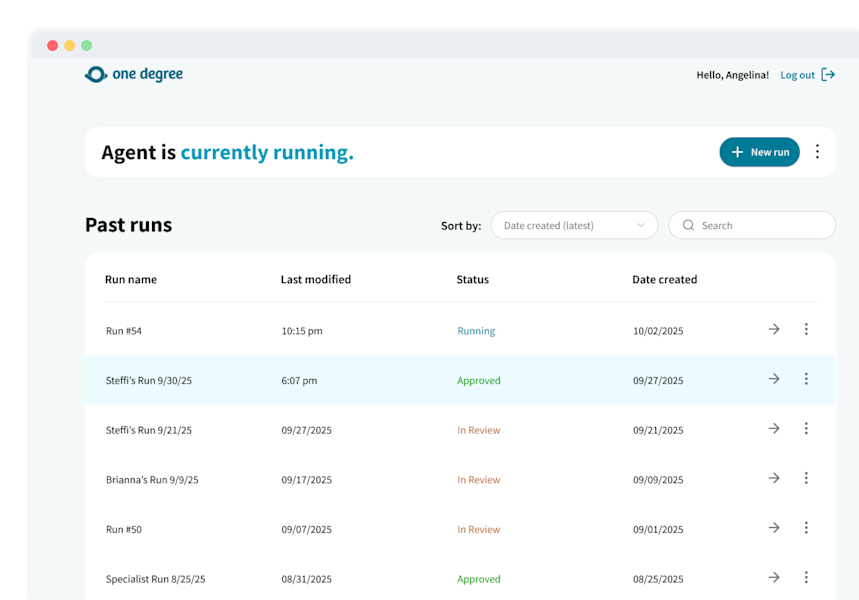The image size is (859, 600).
Task: Select the Steffi's Run 9/30/25 name
Action: point(148,380)
